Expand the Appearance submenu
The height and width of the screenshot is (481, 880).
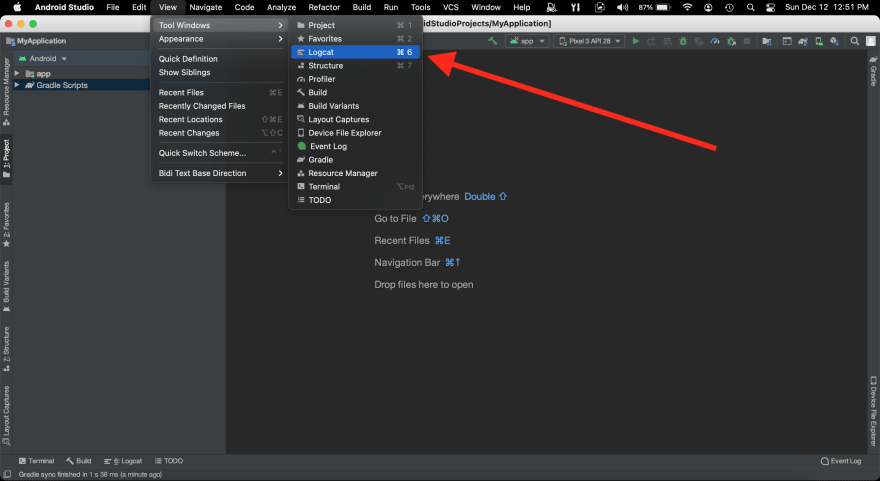[x=220, y=39]
